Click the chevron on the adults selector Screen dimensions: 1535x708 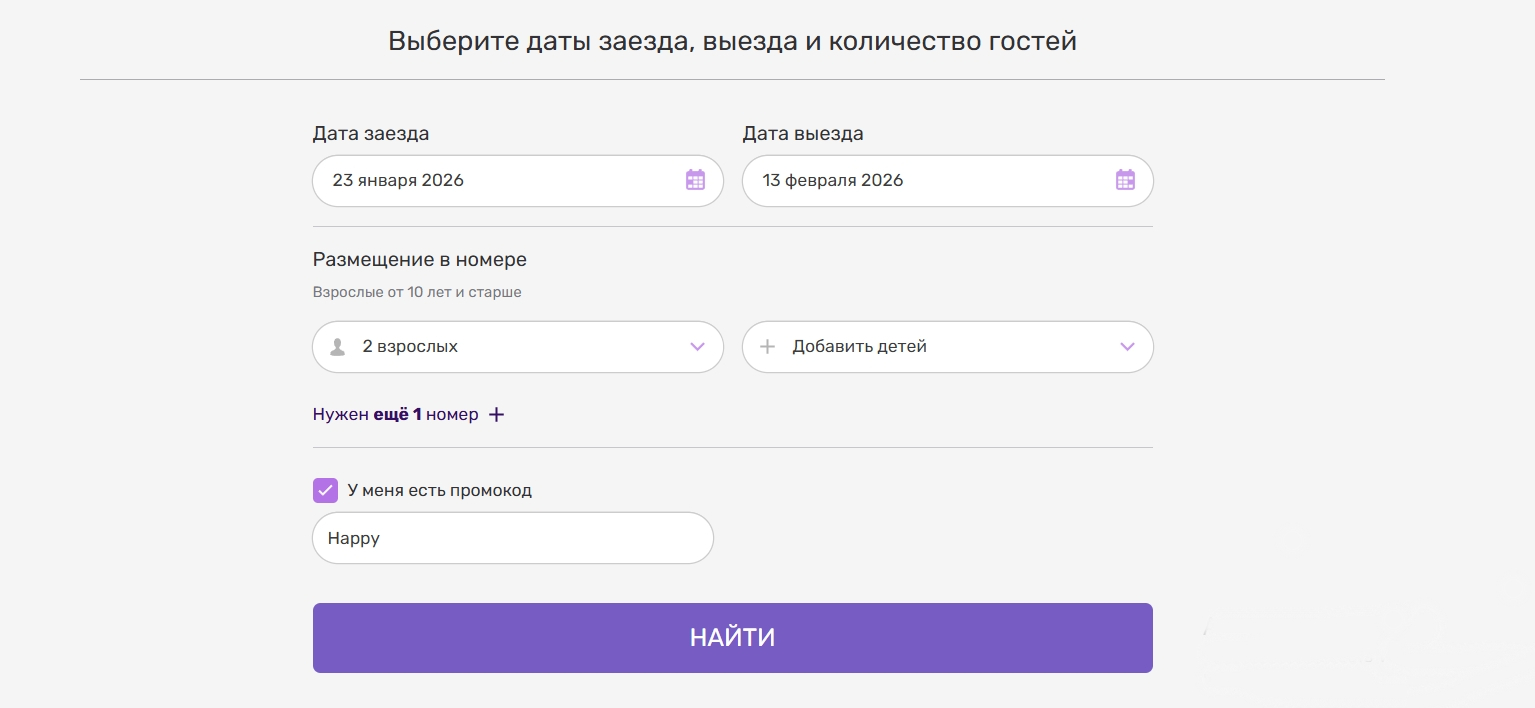click(x=697, y=346)
